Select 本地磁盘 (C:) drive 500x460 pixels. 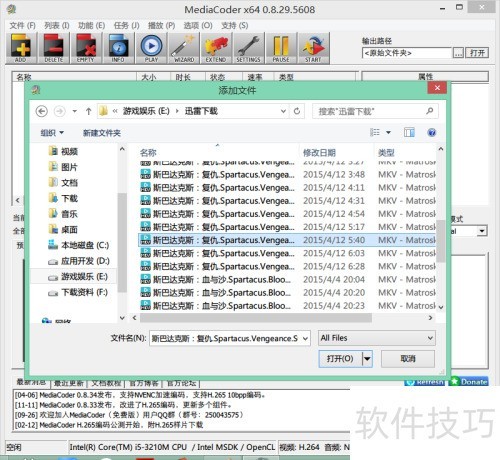(79, 245)
